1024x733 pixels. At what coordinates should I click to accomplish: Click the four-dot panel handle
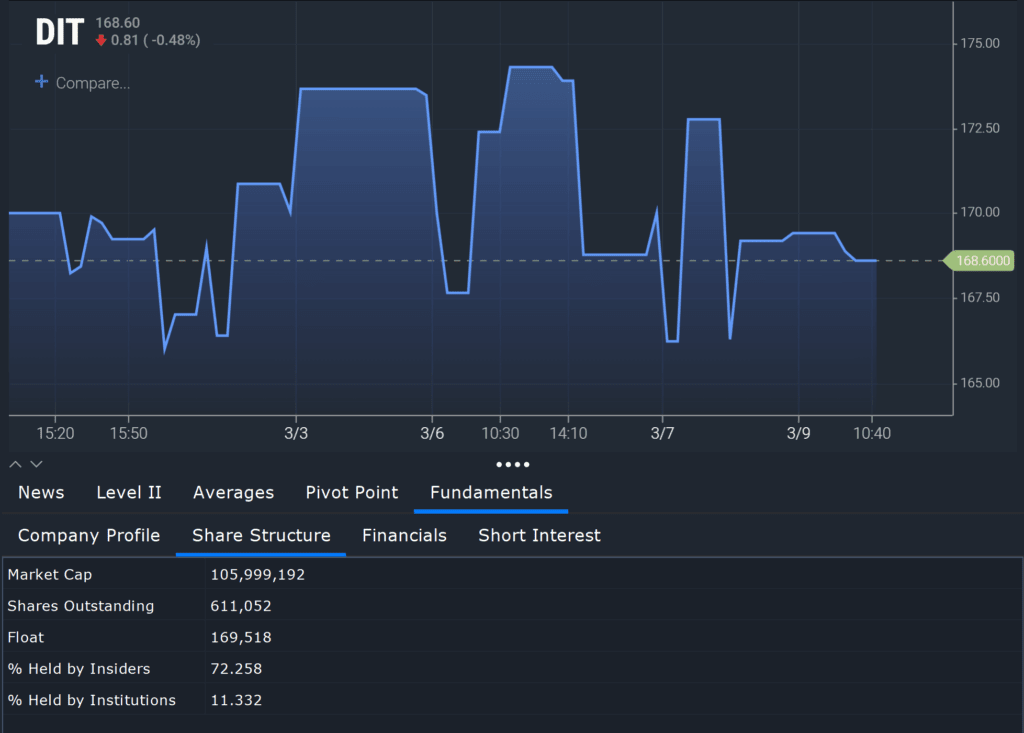512,464
